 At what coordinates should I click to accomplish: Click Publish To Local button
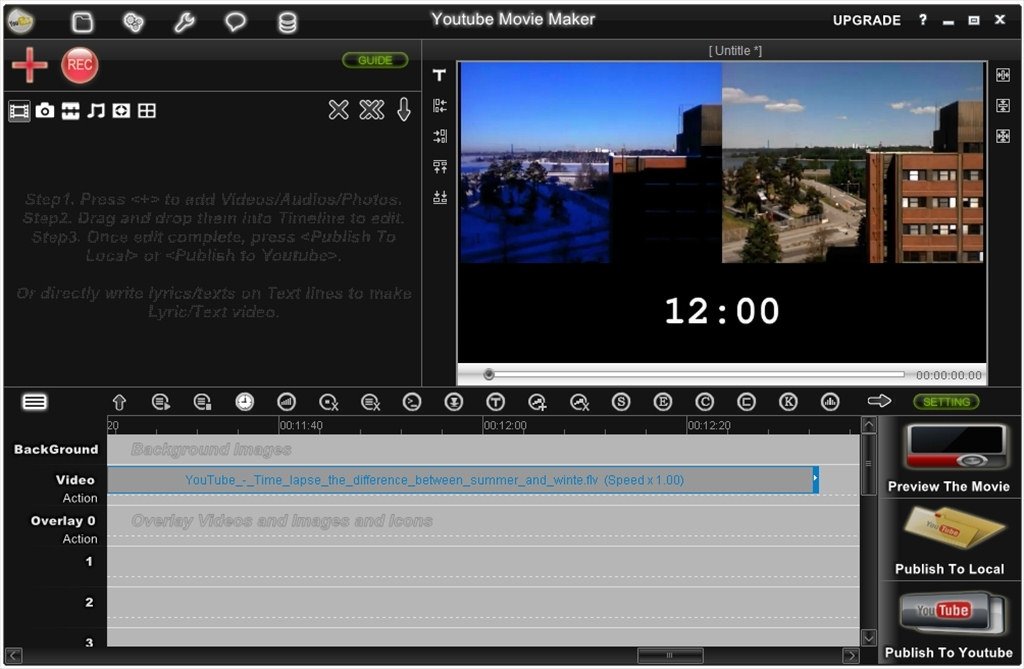tap(949, 540)
